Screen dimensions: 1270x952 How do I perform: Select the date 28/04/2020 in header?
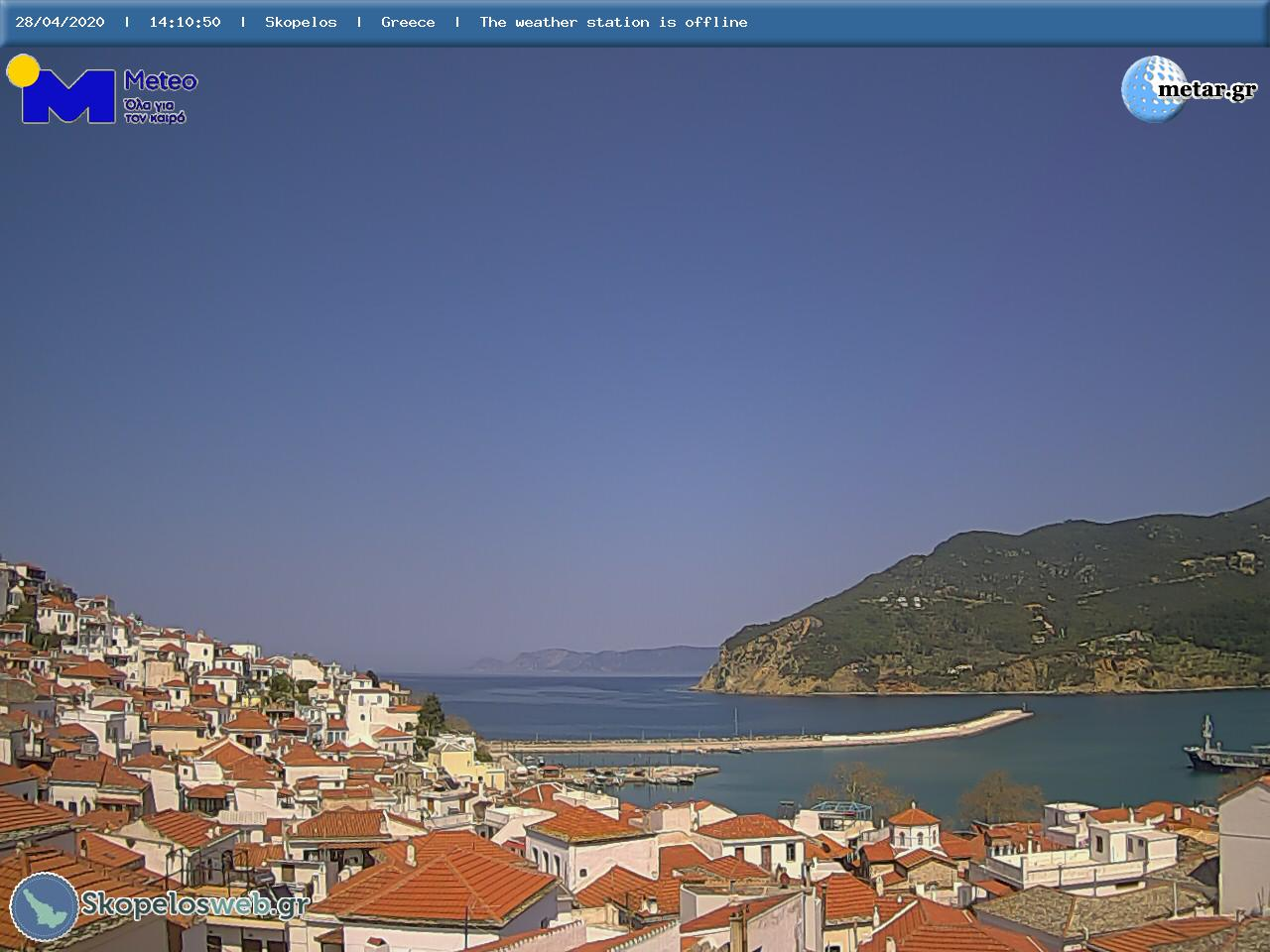pos(60,22)
